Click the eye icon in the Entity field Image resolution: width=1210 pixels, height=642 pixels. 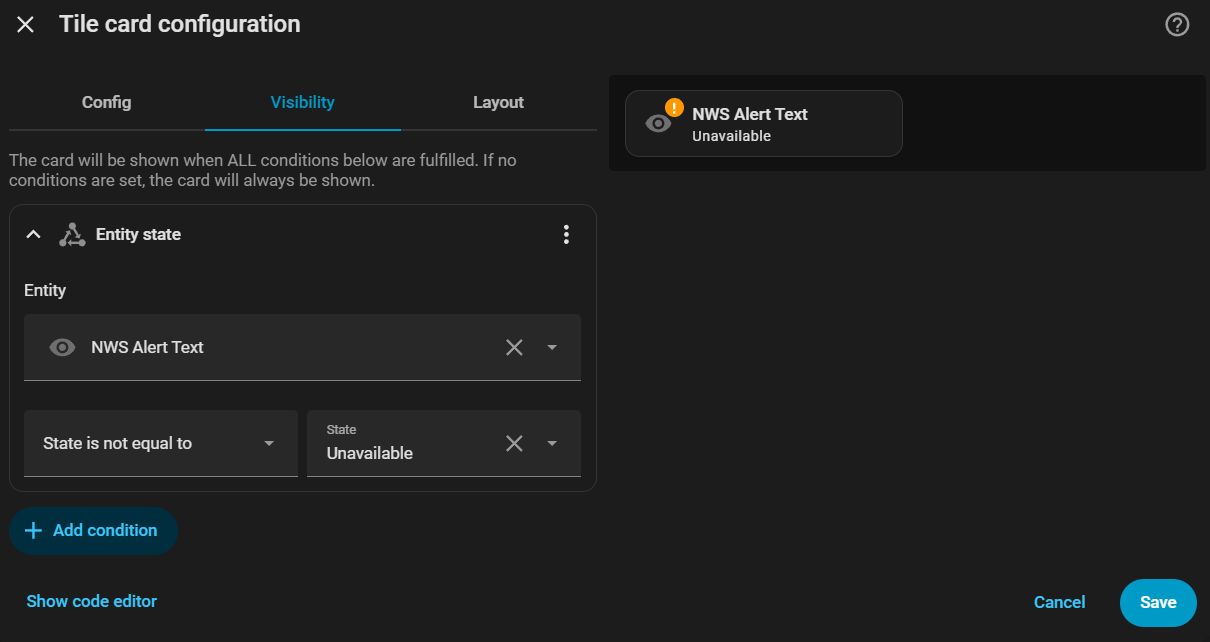click(62, 348)
